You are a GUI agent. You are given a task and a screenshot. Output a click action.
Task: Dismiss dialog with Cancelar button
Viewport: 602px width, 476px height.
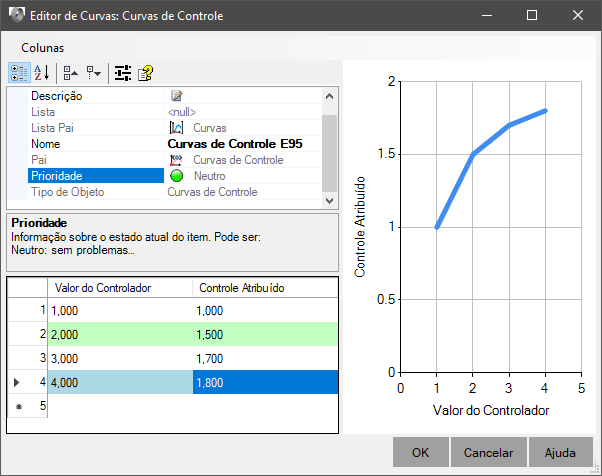pos(488,452)
